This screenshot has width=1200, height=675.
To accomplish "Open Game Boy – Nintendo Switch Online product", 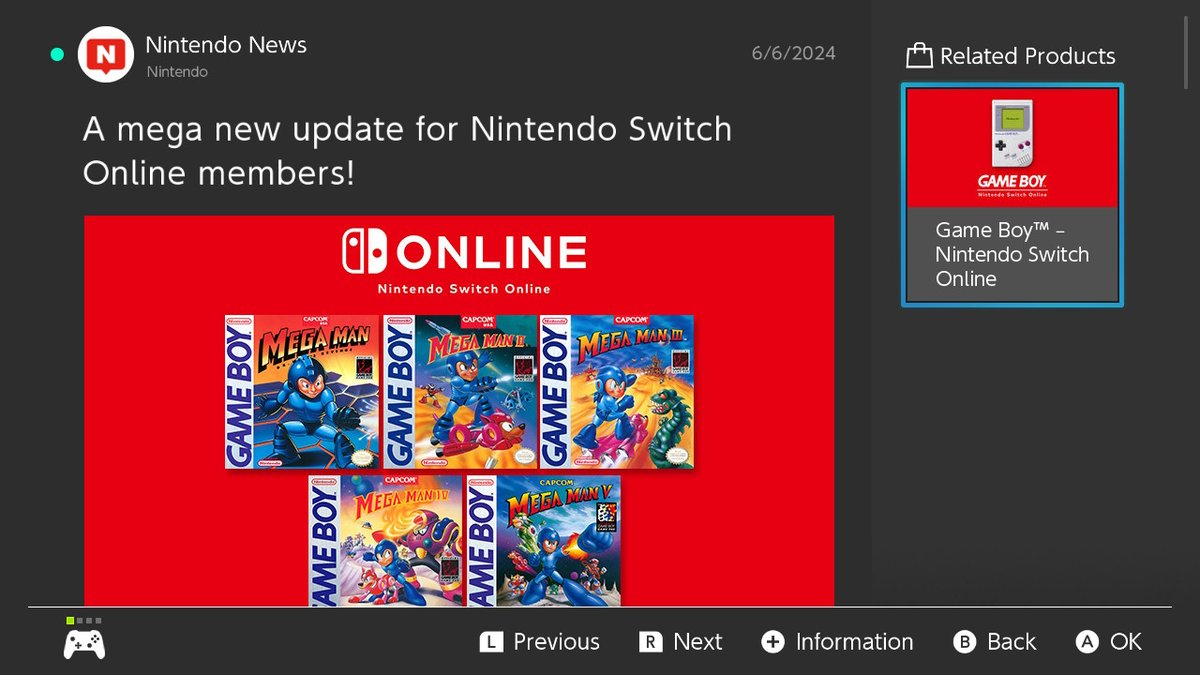I will [x=1012, y=195].
